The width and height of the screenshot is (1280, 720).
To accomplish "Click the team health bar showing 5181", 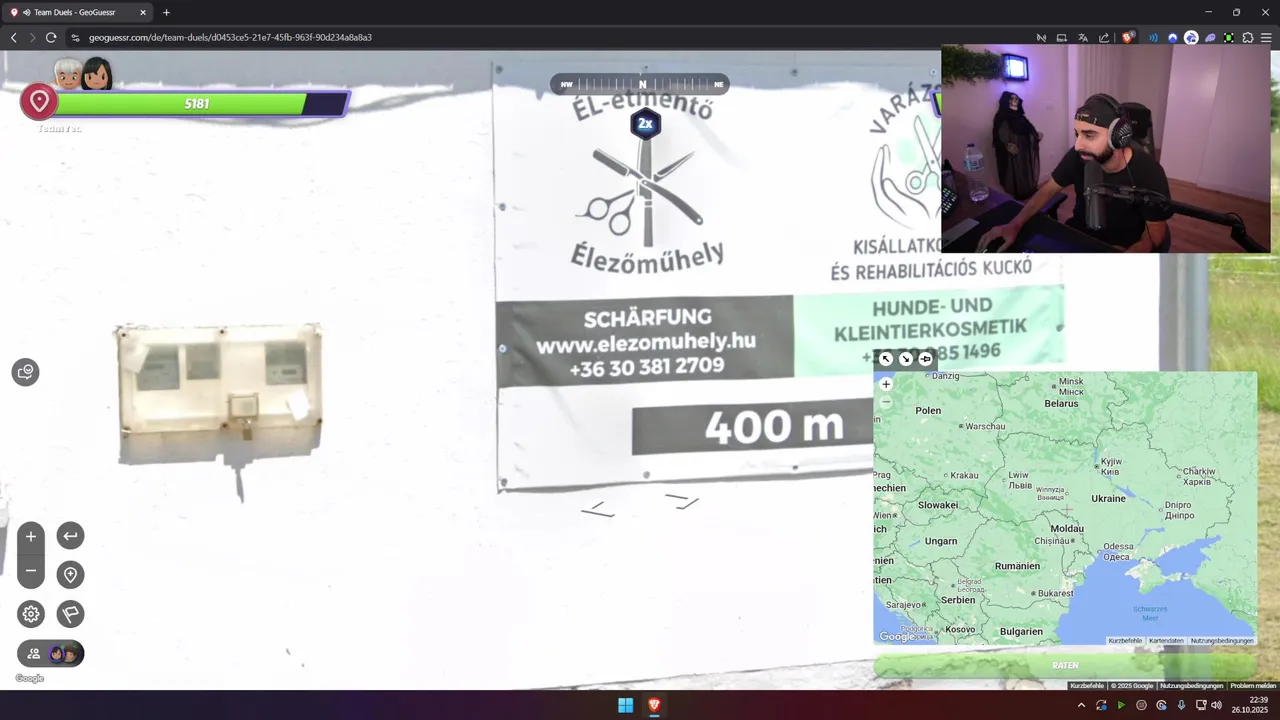I will pos(197,104).
